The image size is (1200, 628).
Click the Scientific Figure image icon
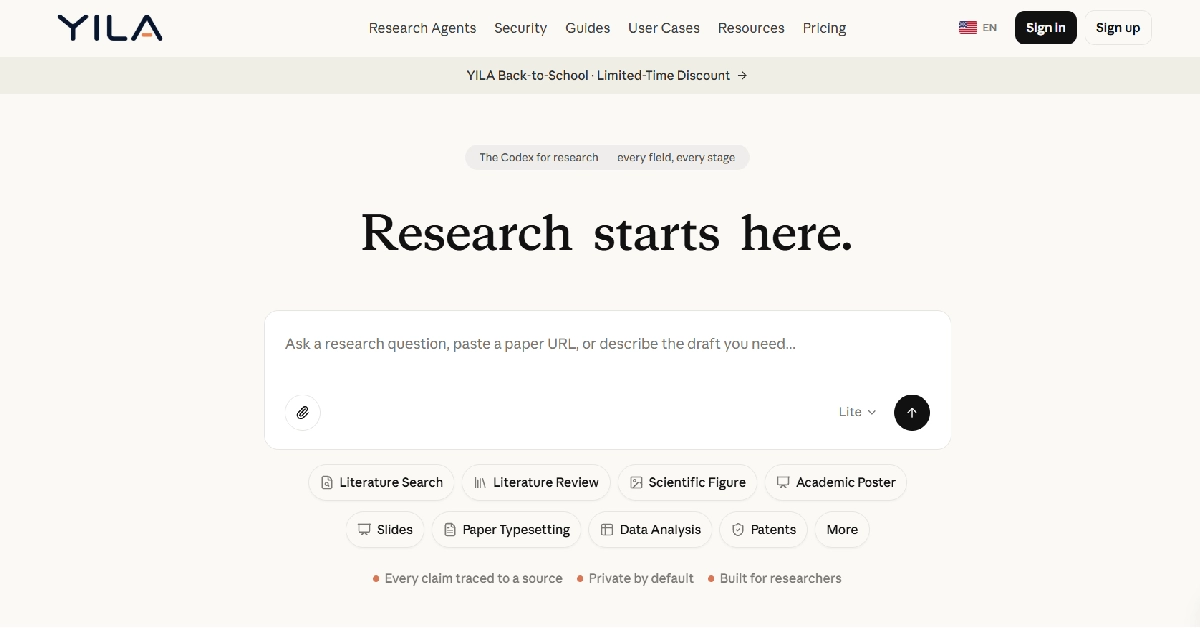(636, 482)
